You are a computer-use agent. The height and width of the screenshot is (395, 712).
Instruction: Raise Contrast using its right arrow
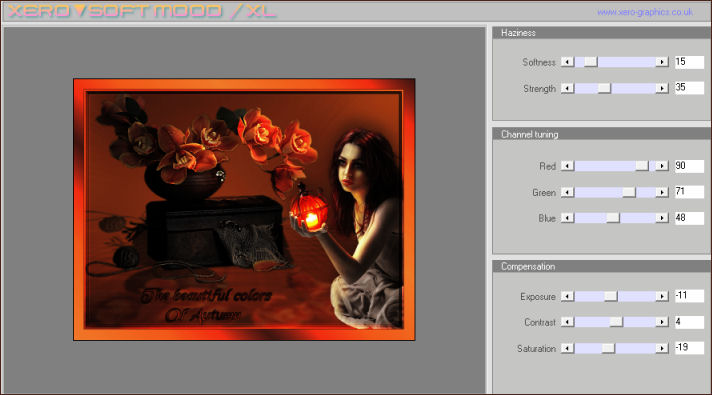(662, 322)
